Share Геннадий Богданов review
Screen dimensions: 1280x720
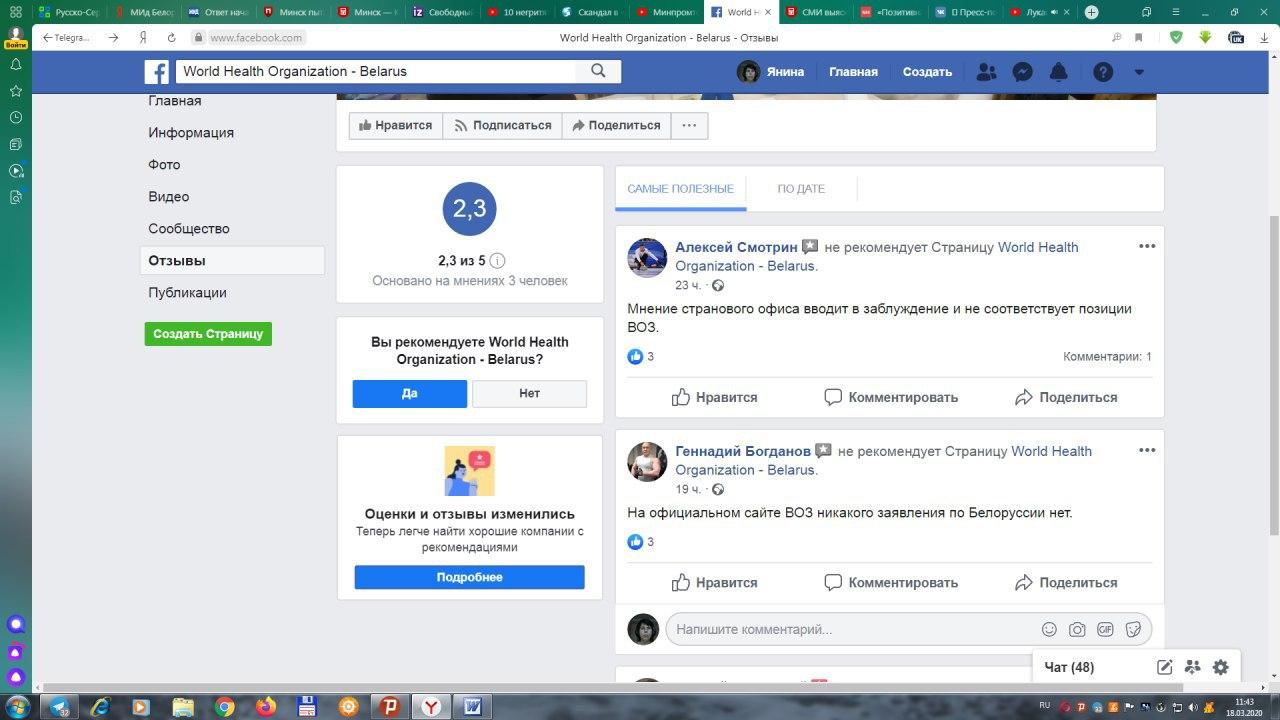pos(1066,582)
